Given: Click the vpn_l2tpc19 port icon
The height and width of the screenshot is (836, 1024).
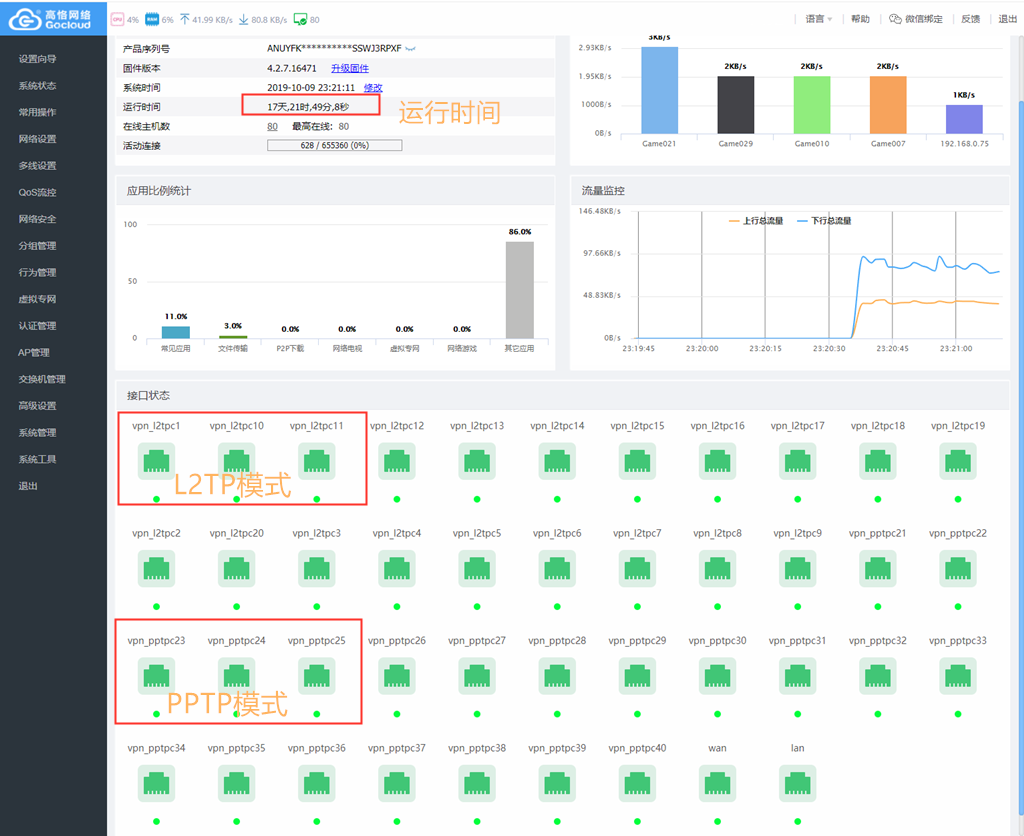Looking at the screenshot, I should [x=958, y=461].
